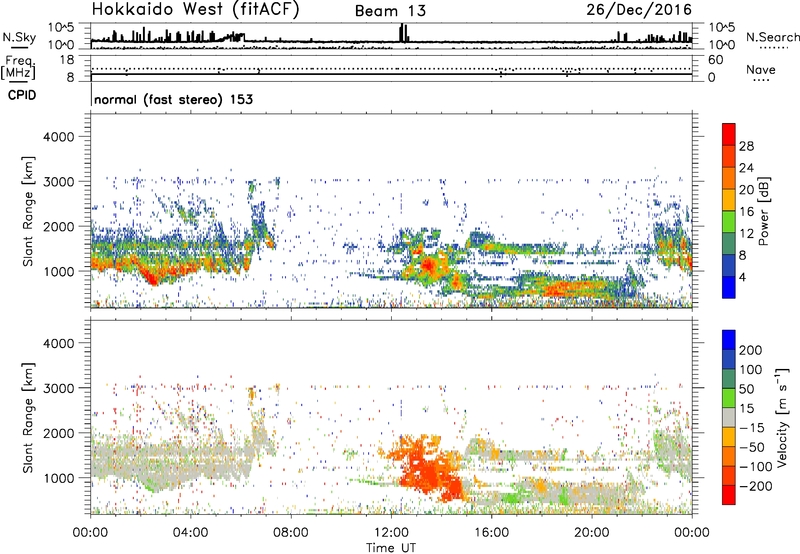The image size is (800, 554).
Task: Click the strong red echo in the power panel near 13:00 UT
Action: click(x=428, y=265)
